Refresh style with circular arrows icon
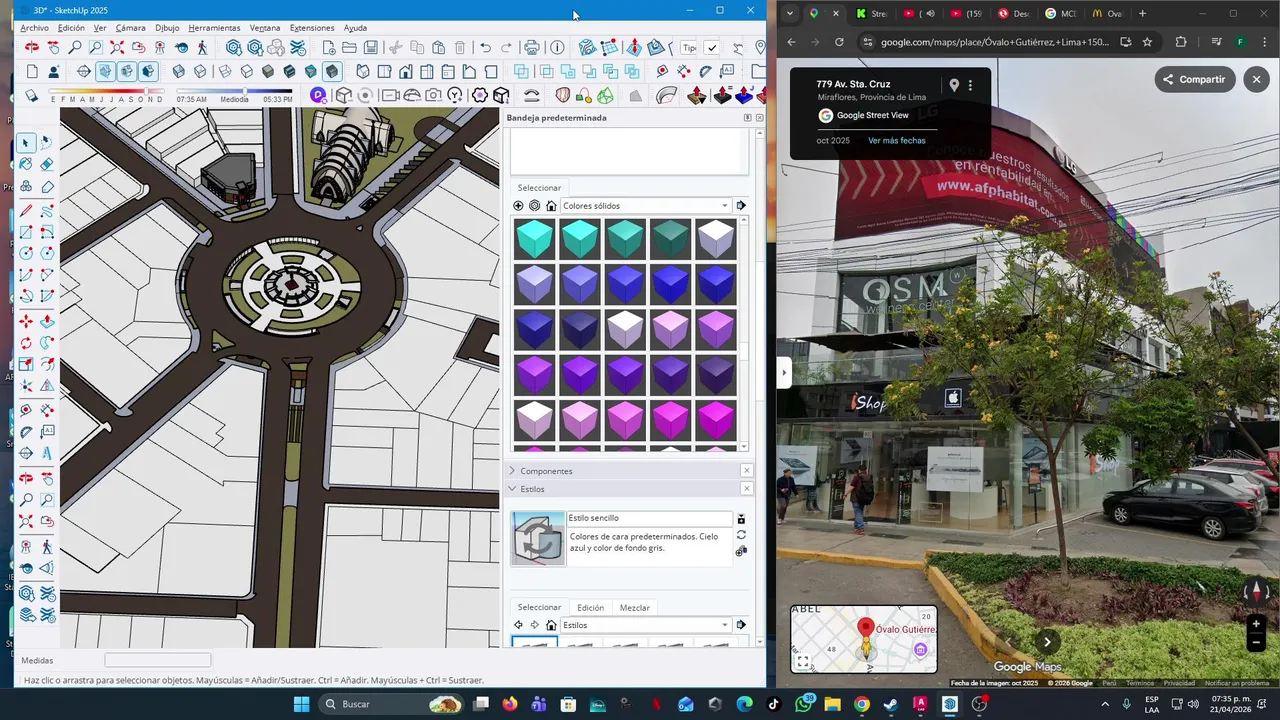1280x720 pixels. point(741,535)
